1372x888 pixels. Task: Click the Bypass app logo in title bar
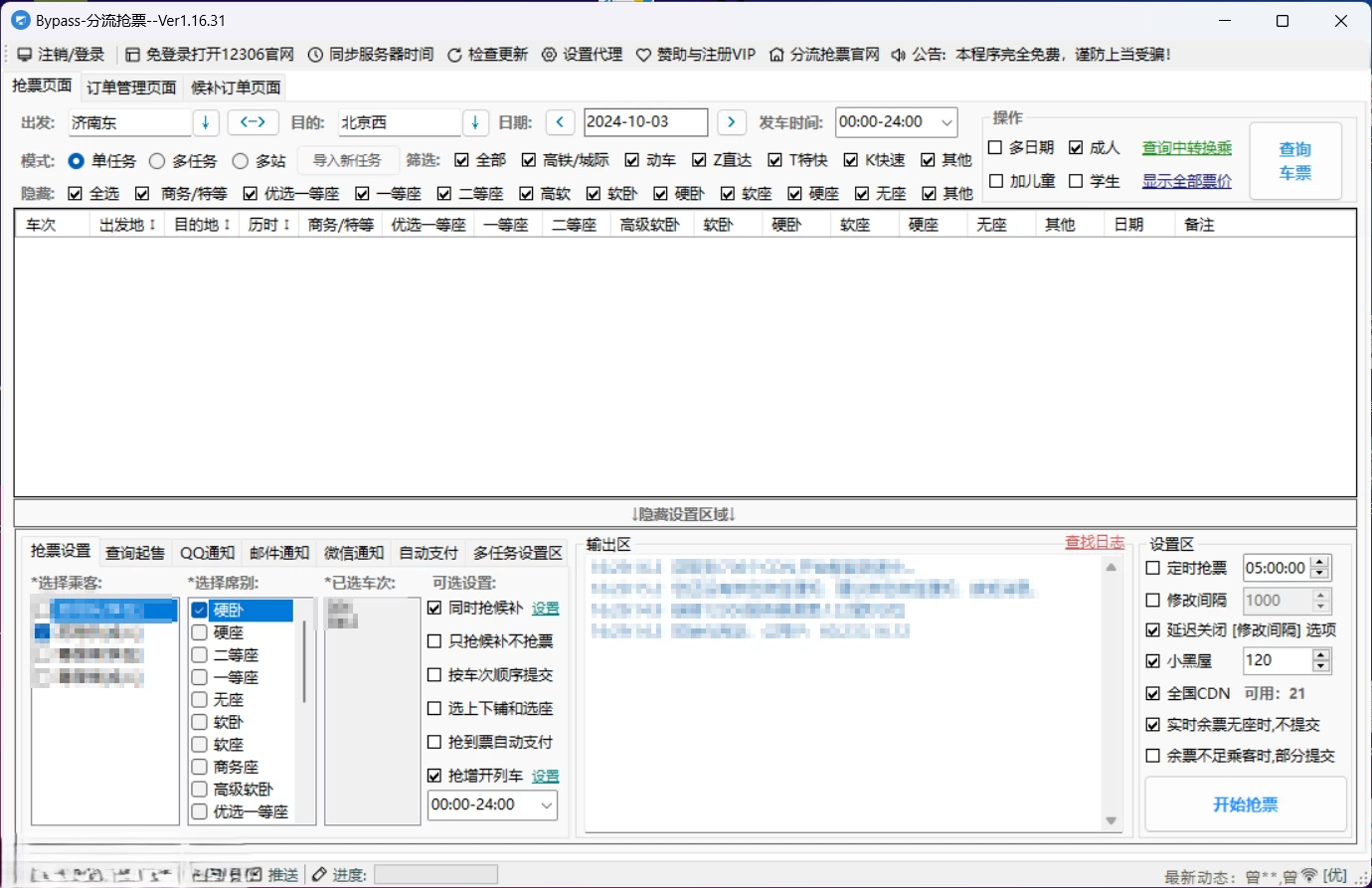20,20
